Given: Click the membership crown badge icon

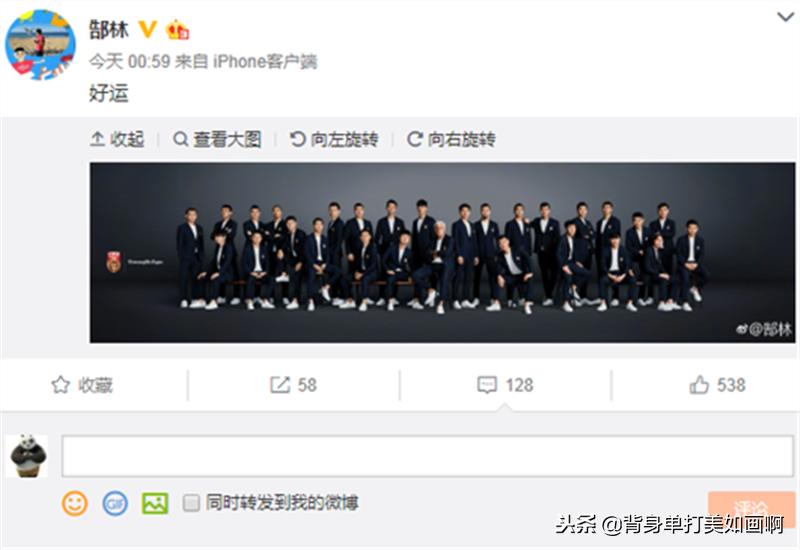Looking at the screenshot, I should click(x=177, y=30).
